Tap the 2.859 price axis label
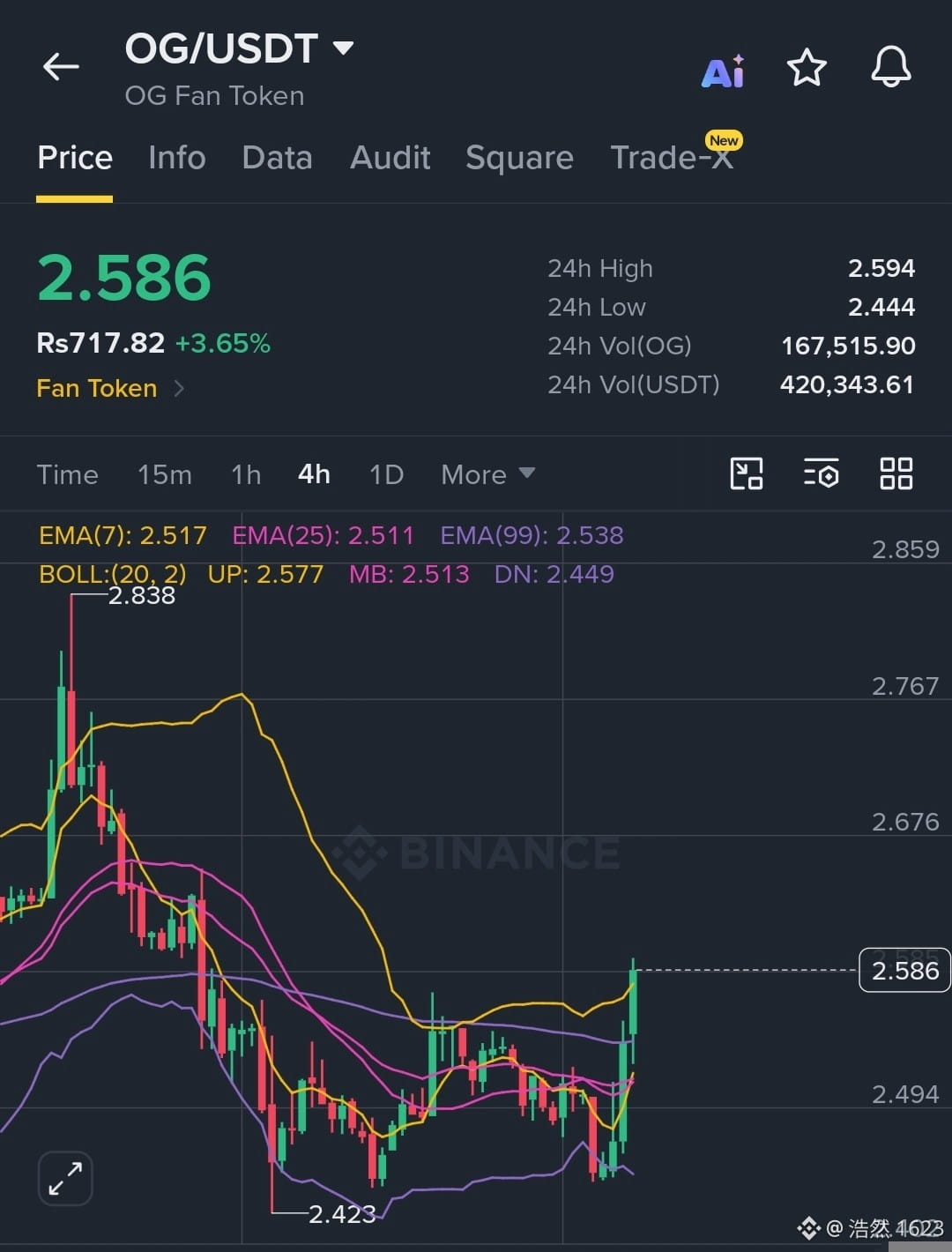952x1252 pixels. click(x=905, y=549)
